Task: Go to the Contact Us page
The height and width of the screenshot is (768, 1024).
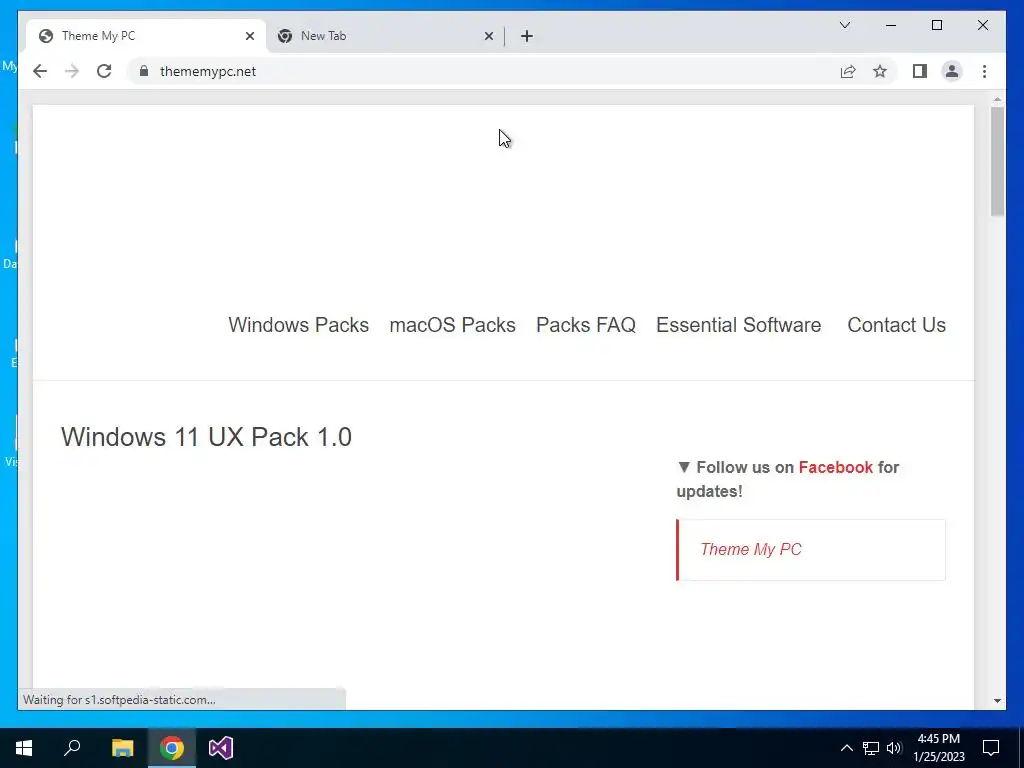Action: click(896, 325)
